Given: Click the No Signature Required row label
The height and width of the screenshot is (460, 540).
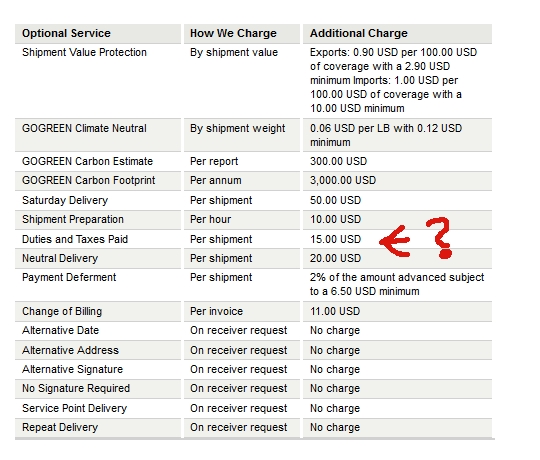Looking at the screenshot, I should pyautogui.click(x=76, y=388).
